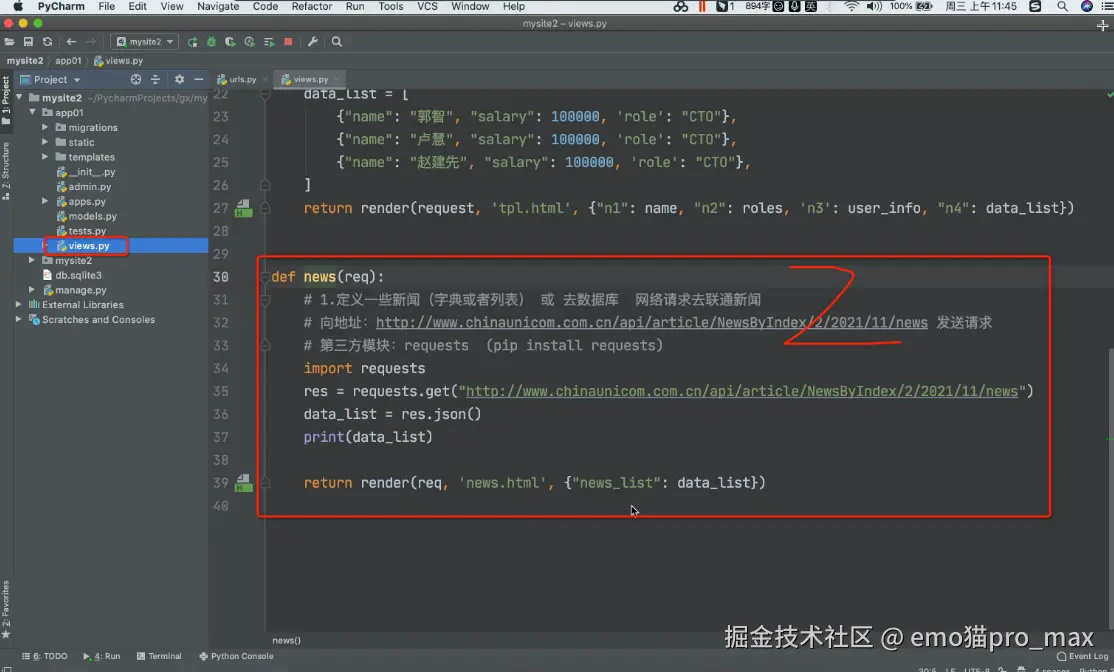Rerun mysite2 with the green run icon
This screenshot has height=672, width=1114.
pyautogui.click(x=193, y=42)
